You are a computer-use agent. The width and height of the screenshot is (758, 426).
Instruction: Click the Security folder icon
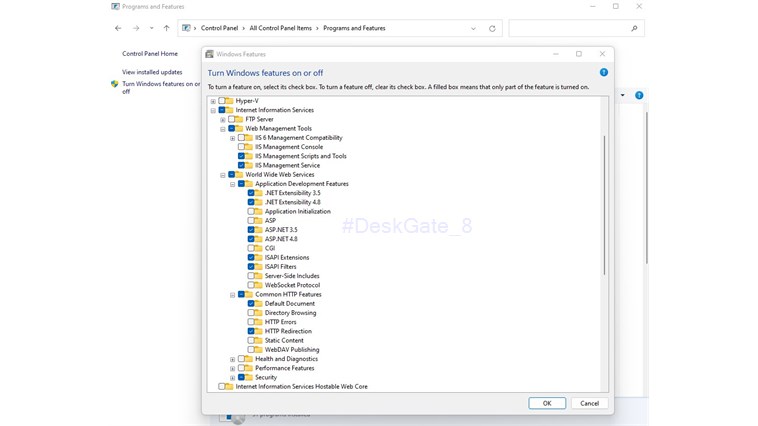point(248,377)
